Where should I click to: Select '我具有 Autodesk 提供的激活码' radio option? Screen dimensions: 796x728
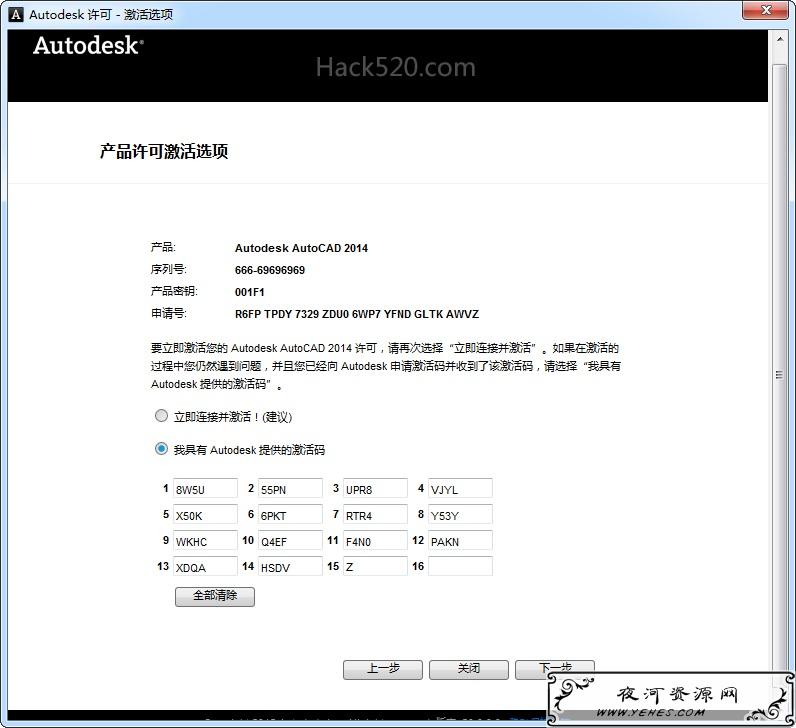[161, 449]
